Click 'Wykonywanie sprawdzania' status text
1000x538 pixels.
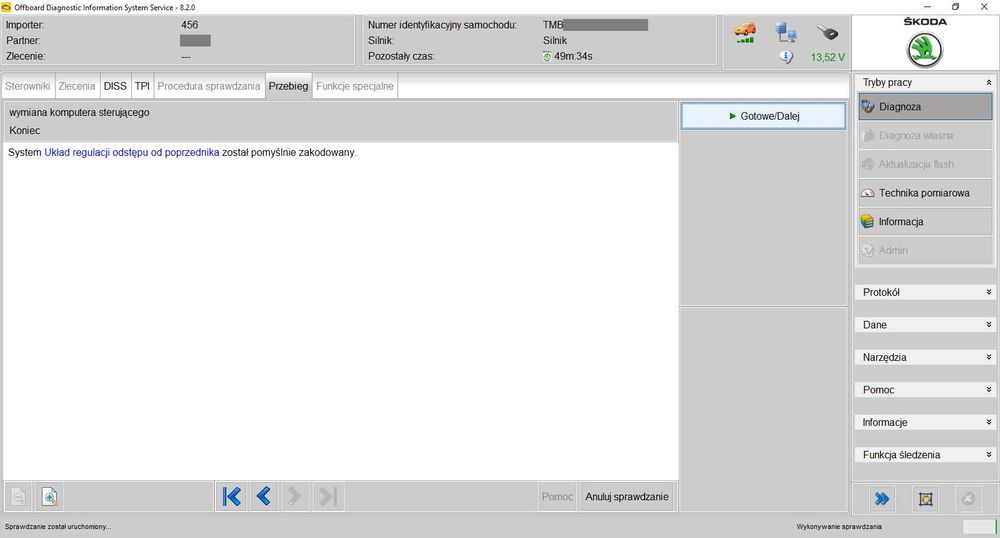pyautogui.click(x=839, y=527)
